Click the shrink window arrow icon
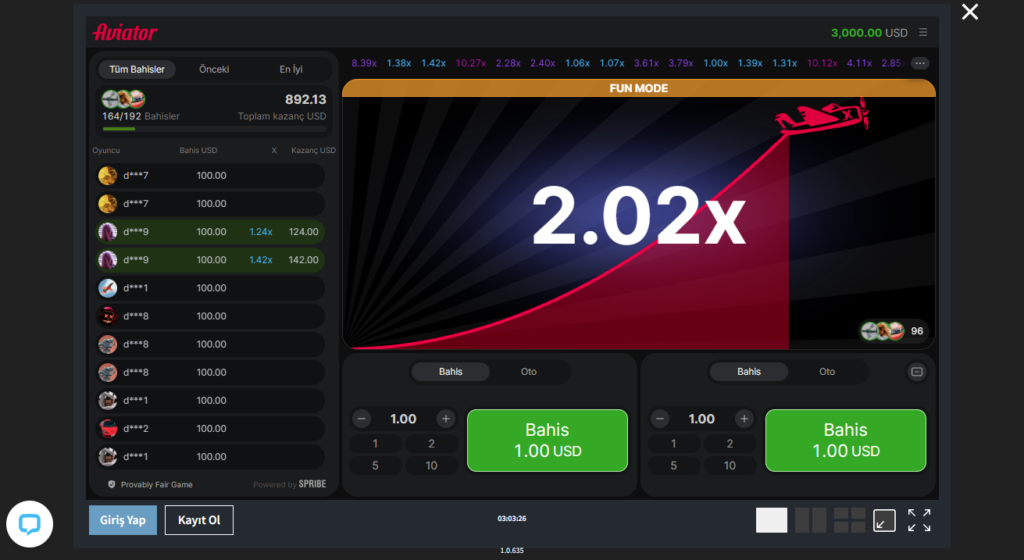1024x560 pixels. click(x=884, y=520)
